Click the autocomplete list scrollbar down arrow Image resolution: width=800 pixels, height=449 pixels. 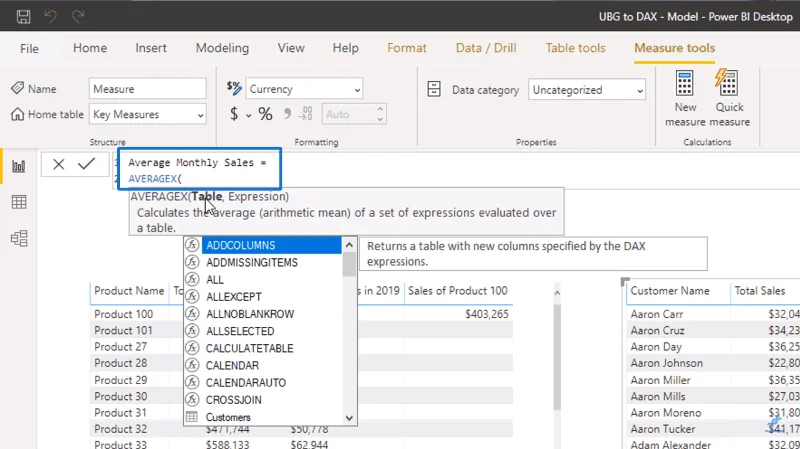[x=349, y=418]
